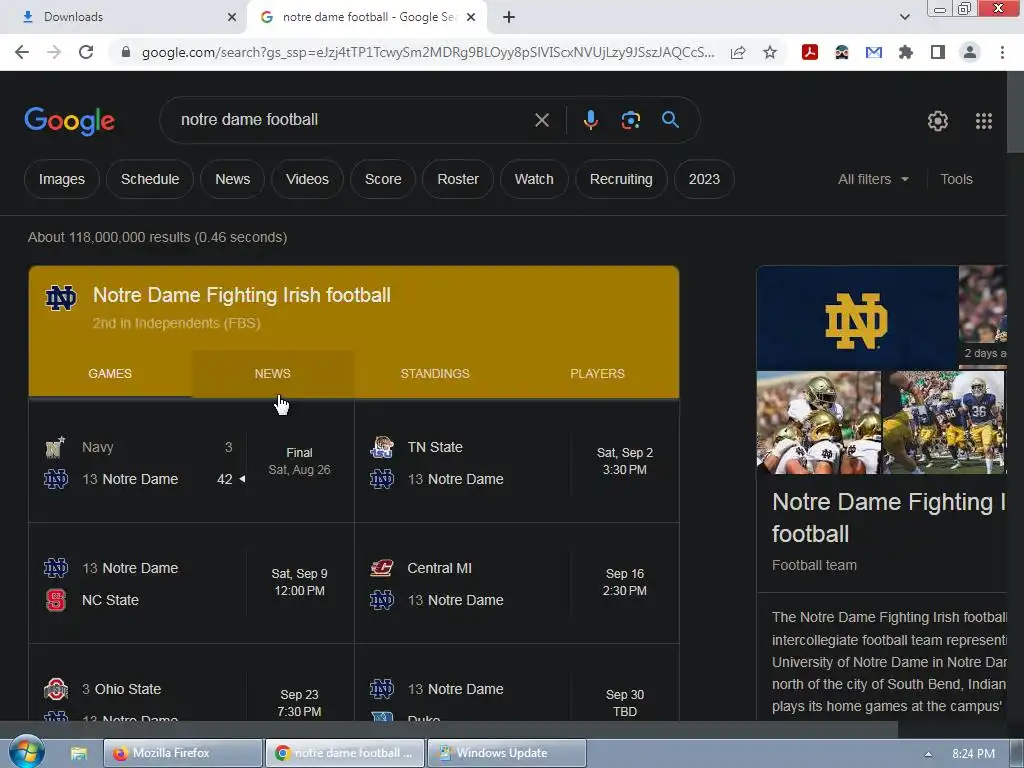Open Windows Explorer from the taskbar

[x=79, y=753]
